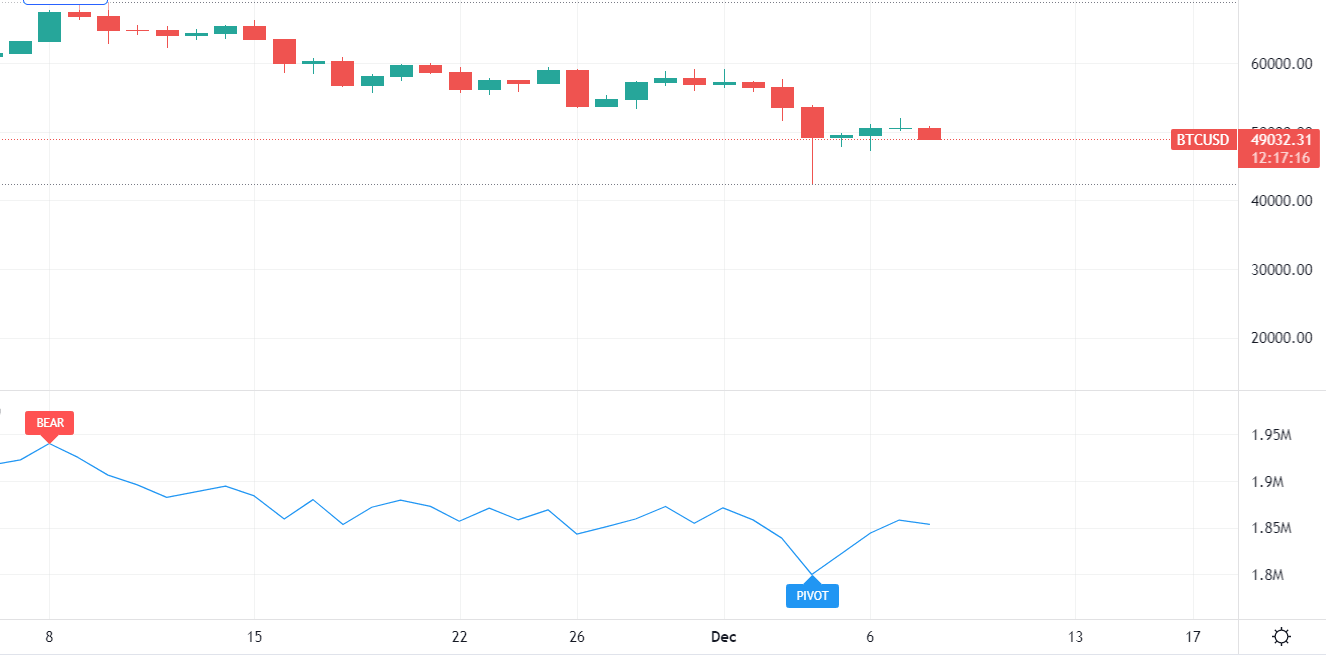Screen dimensions: 1326x657
Task: Select the BTCUSD symbol price label
Action: coord(1202,140)
